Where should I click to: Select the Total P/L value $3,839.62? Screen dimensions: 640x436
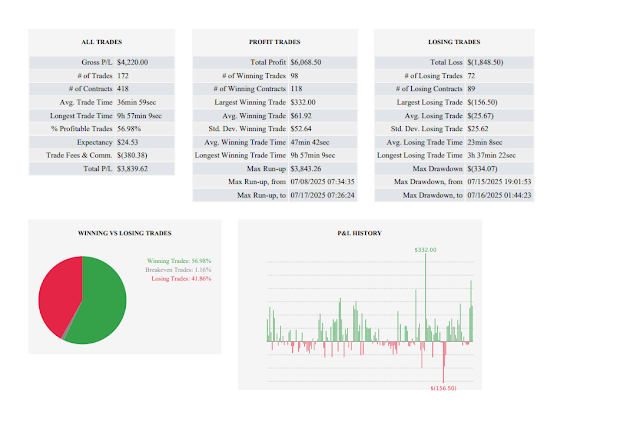[132, 169]
